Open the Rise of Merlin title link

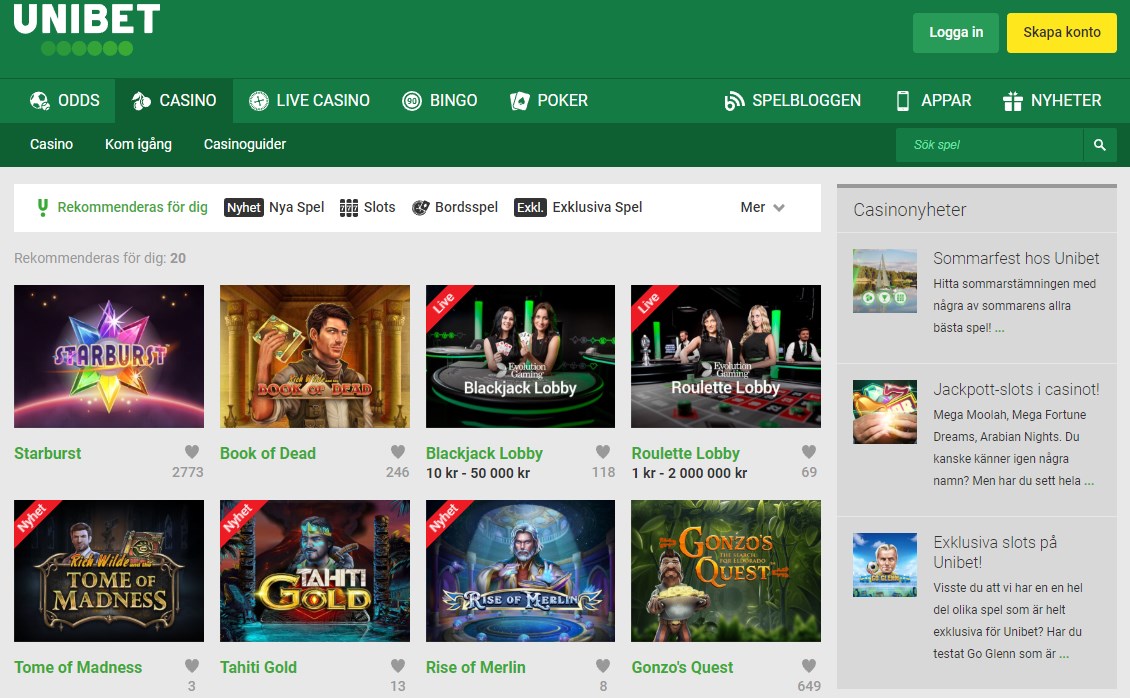(x=476, y=667)
